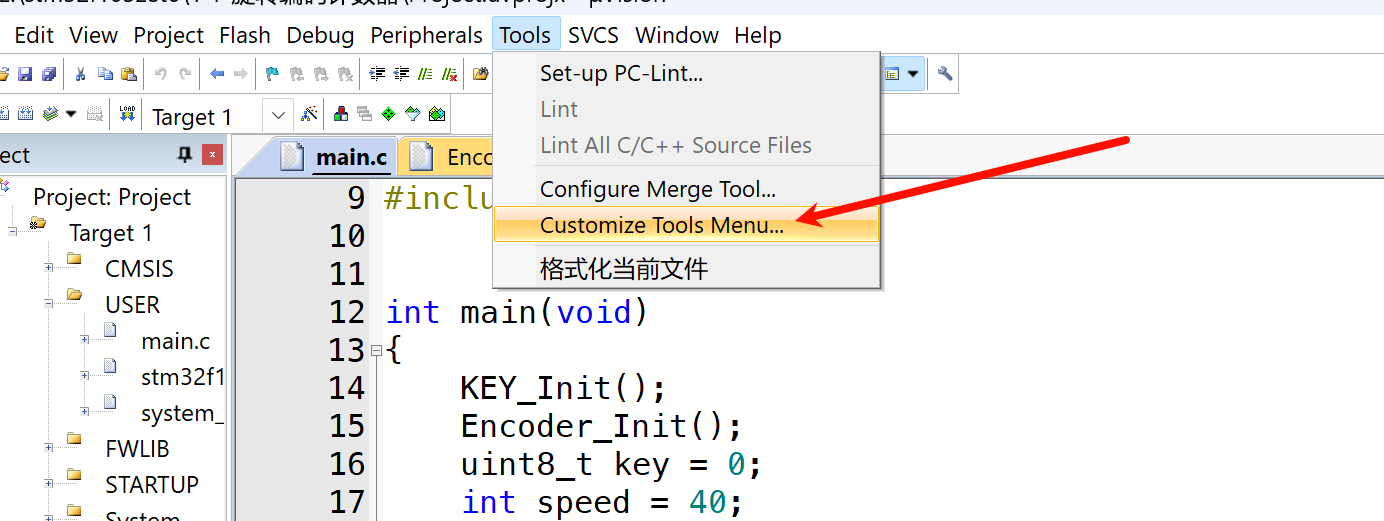This screenshot has height=521, width=1384.
Task: Expand the main.c file node in tree
Action: coord(85,340)
